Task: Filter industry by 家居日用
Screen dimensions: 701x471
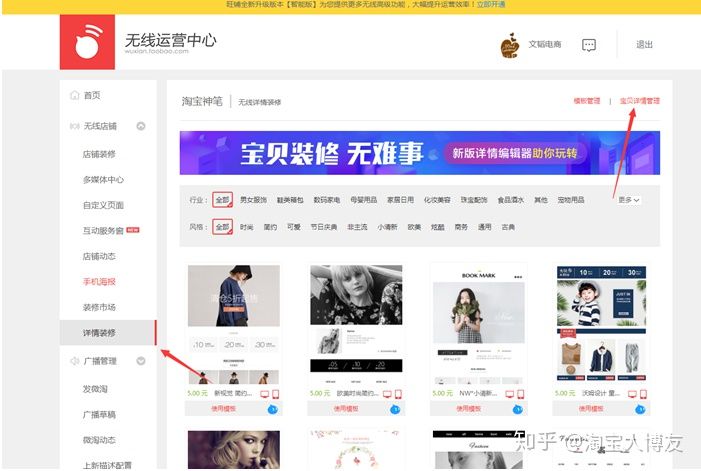Action: coord(400,200)
